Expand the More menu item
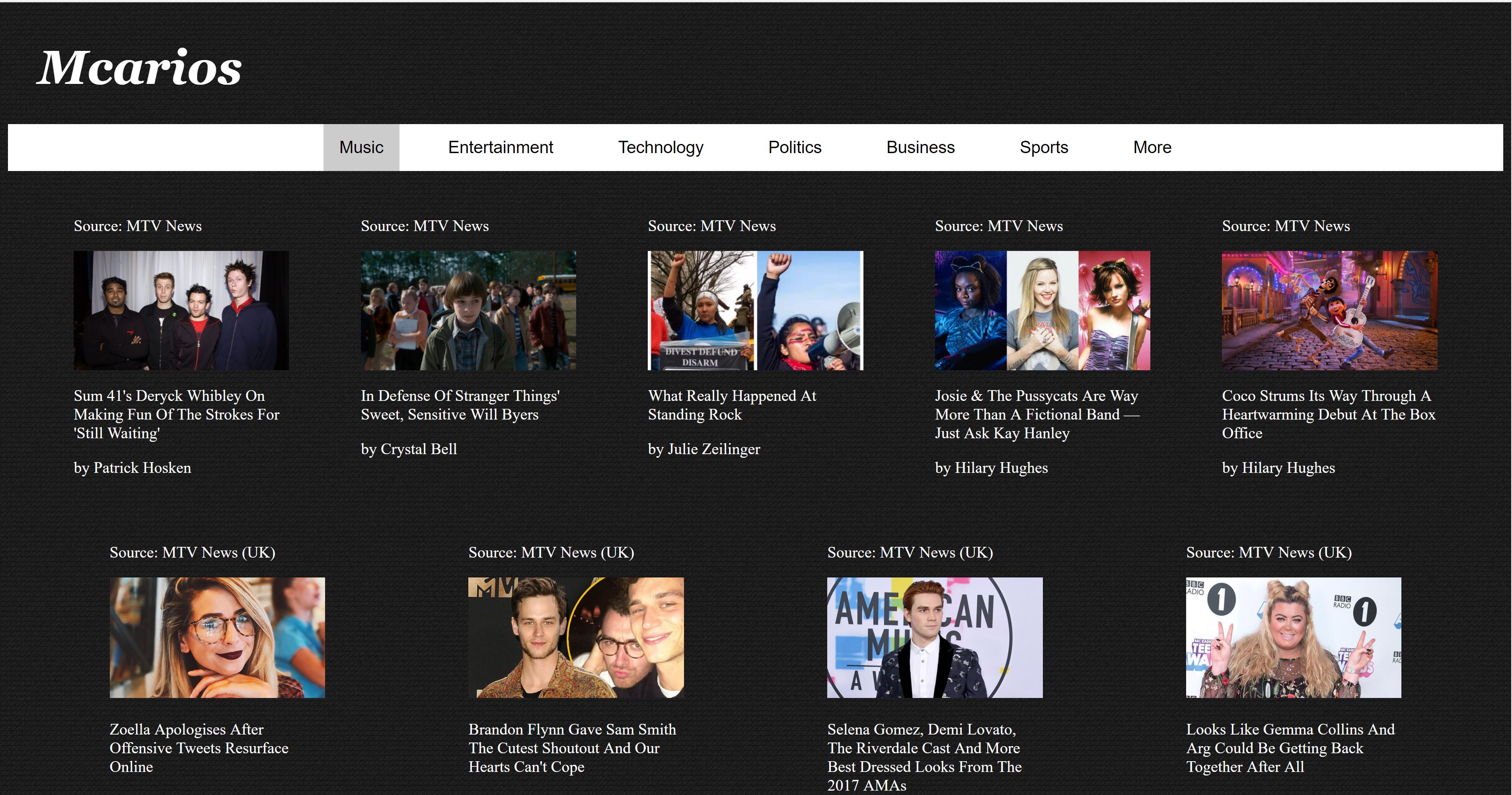Image resolution: width=1512 pixels, height=795 pixels. (1152, 147)
